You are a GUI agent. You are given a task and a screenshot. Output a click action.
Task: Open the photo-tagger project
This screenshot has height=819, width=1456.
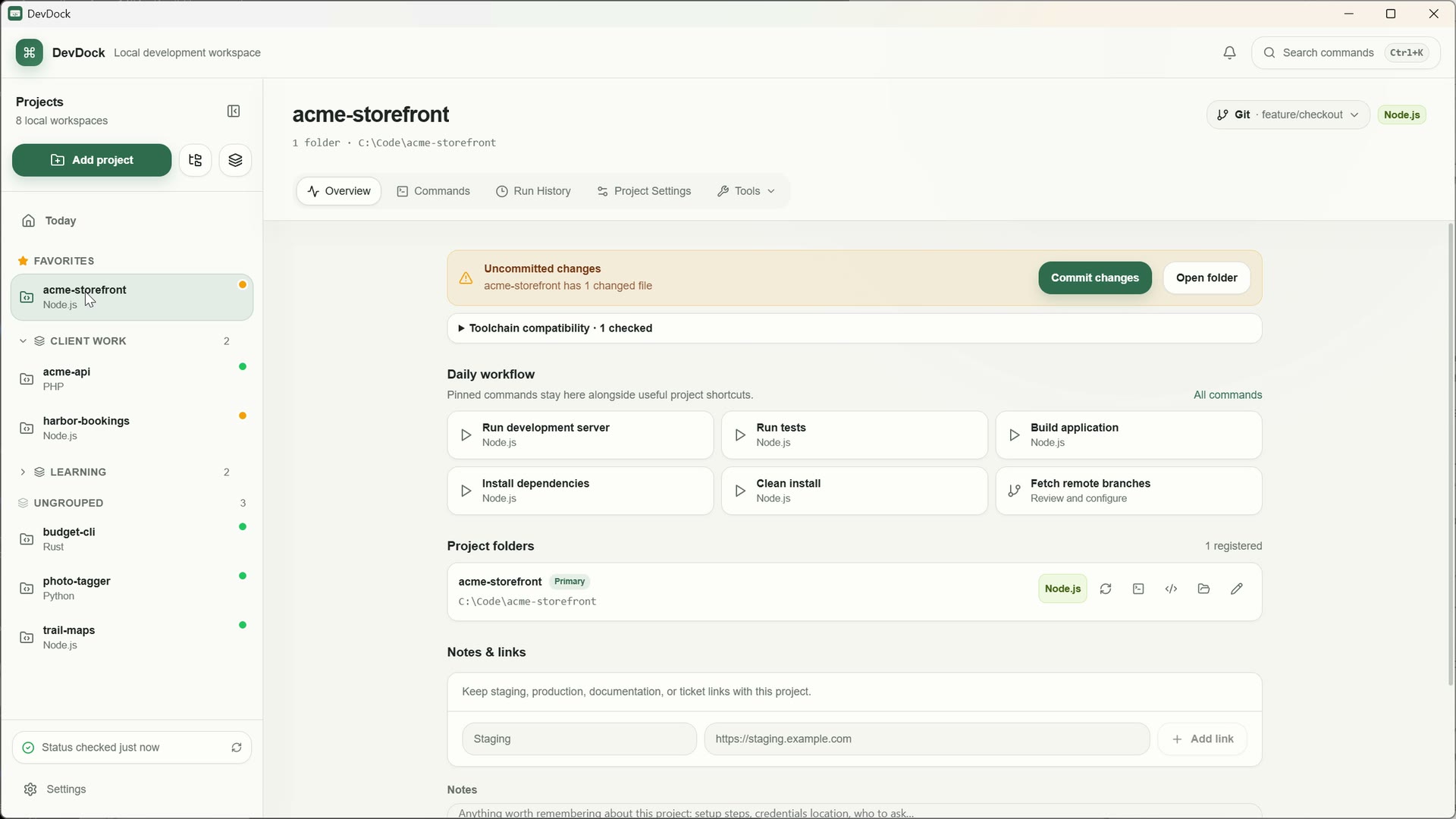pyautogui.click(x=132, y=588)
